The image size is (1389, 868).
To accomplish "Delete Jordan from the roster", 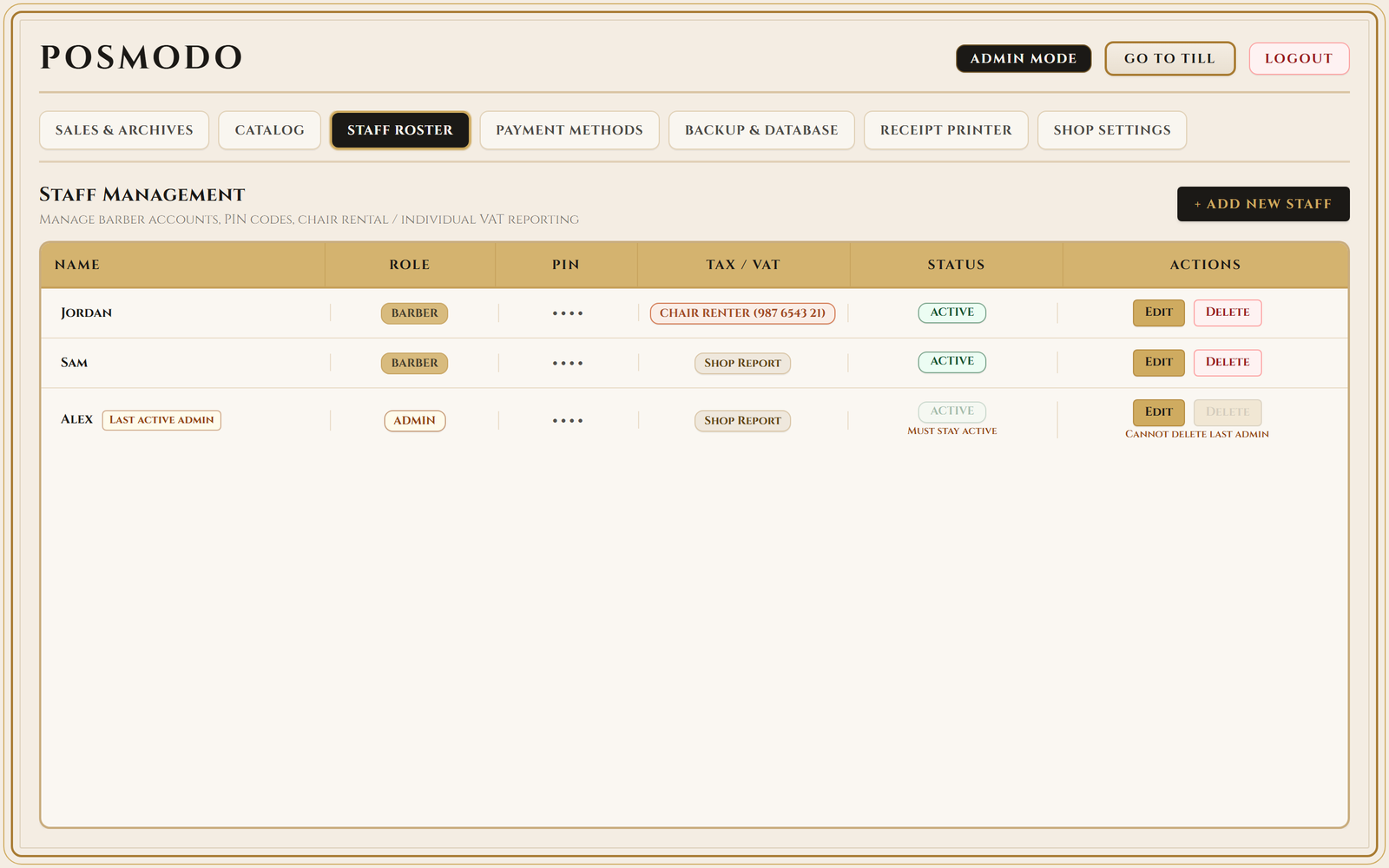I will pos(1228,312).
